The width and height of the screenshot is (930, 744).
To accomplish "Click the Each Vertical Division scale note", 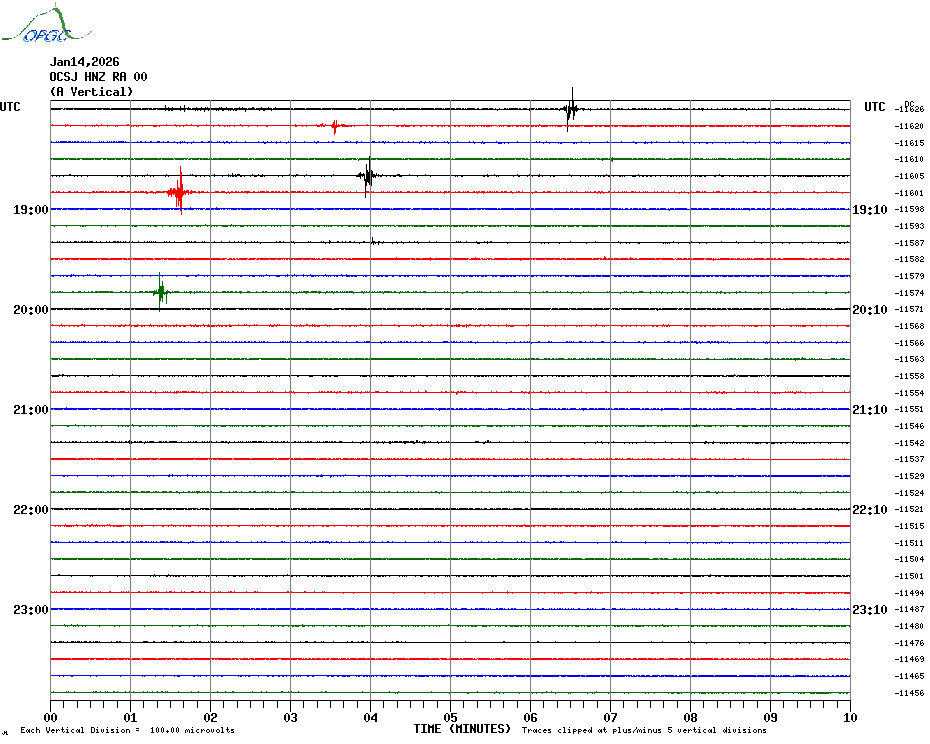I will [x=128, y=730].
